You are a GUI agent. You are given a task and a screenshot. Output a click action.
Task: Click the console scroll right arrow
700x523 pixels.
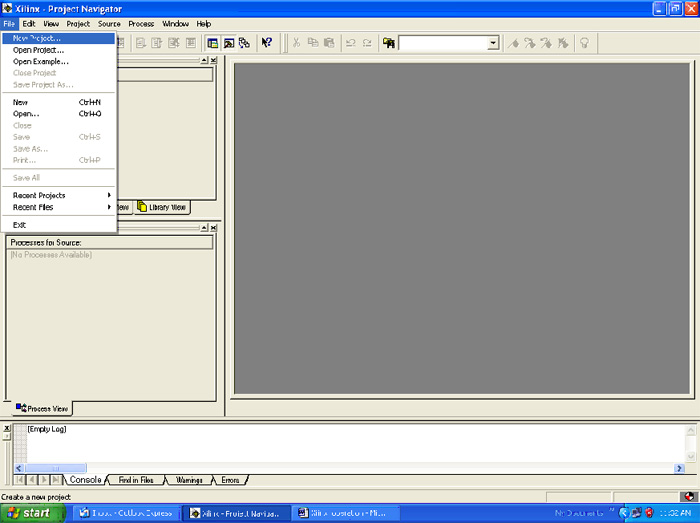(679, 468)
